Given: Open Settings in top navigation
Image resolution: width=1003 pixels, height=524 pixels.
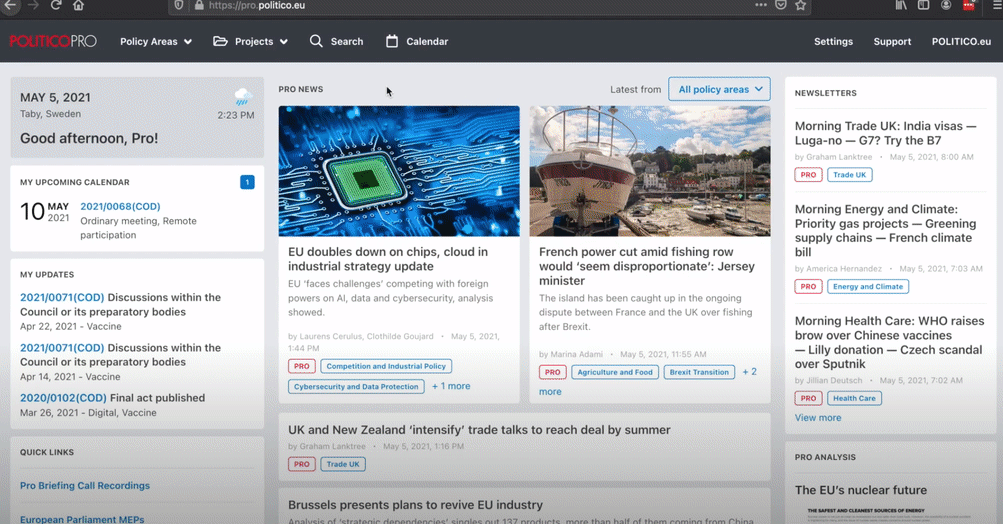Looking at the screenshot, I should (x=833, y=42).
